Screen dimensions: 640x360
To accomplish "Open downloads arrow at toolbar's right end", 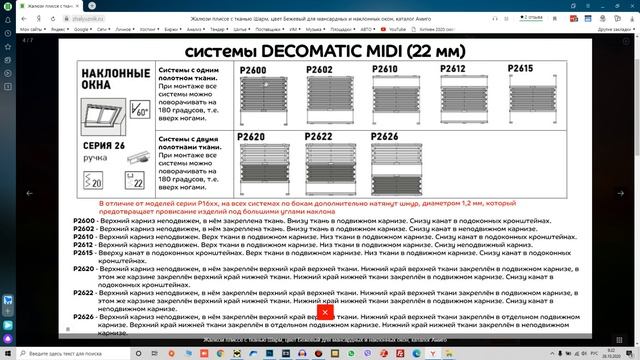I will coord(631,19).
